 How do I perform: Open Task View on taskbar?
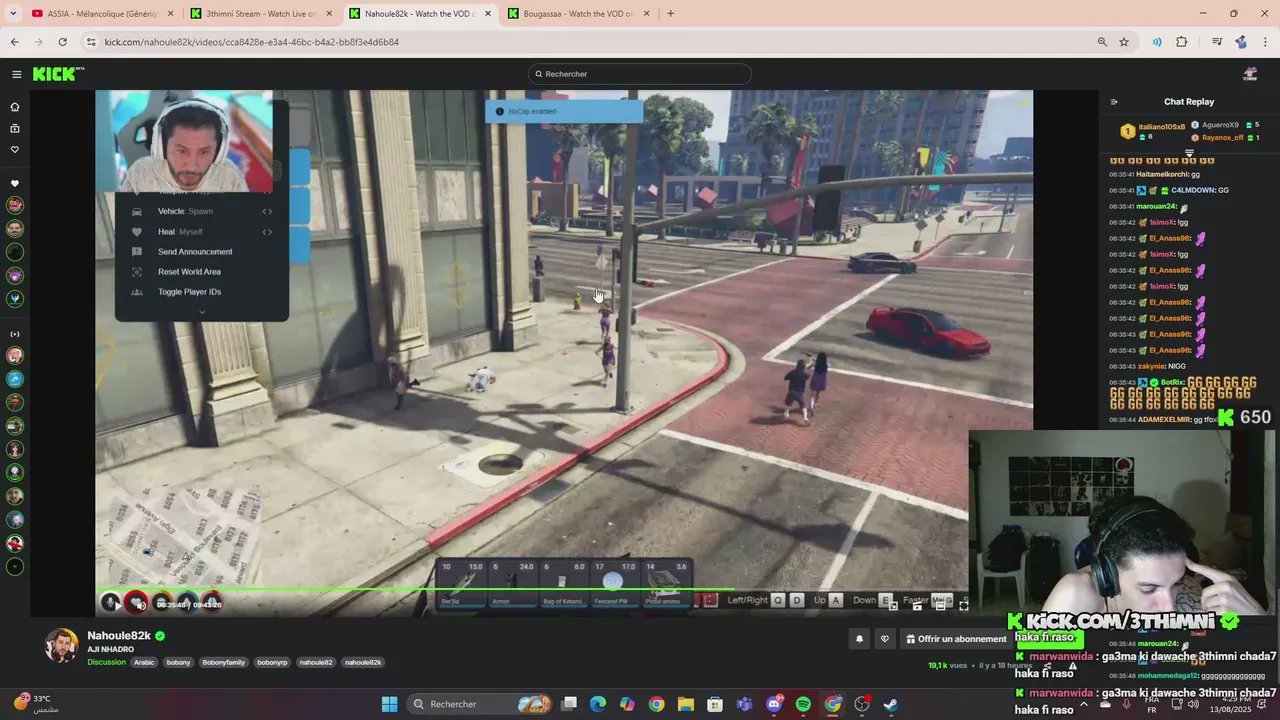click(569, 704)
